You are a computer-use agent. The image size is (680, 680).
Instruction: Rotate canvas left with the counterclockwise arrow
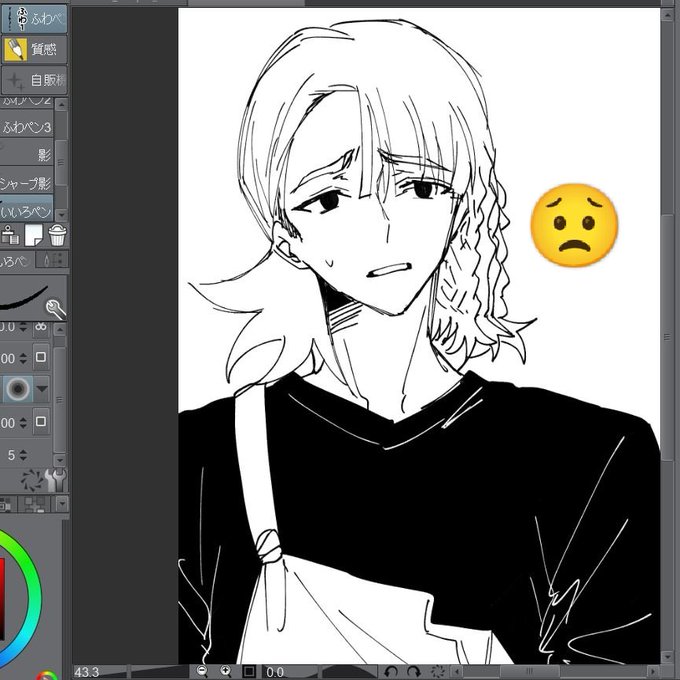[x=391, y=671]
